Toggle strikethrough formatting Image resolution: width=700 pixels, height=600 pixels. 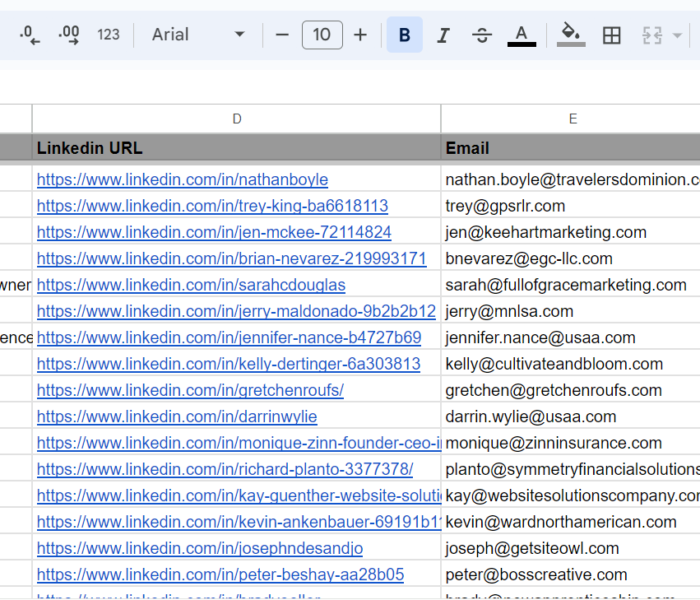(x=482, y=35)
